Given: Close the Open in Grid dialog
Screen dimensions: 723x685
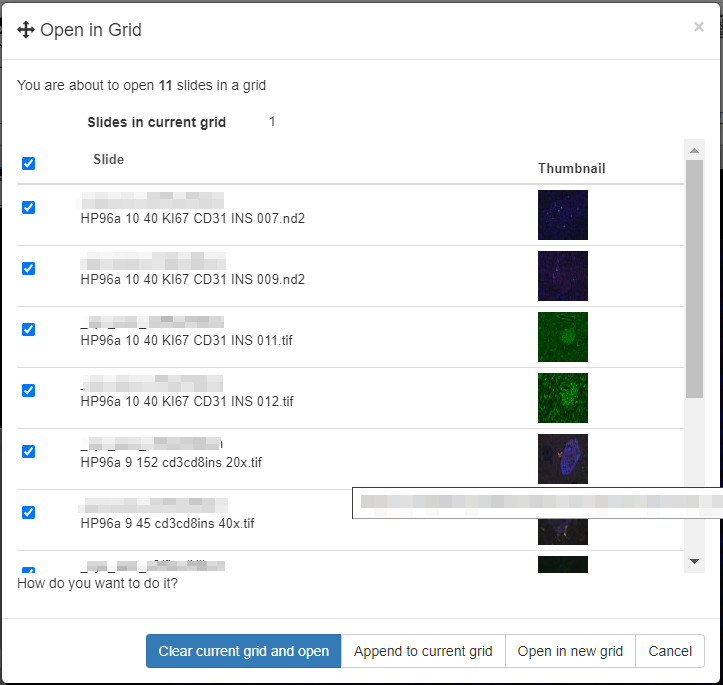Looking at the screenshot, I should pos(698,27).
